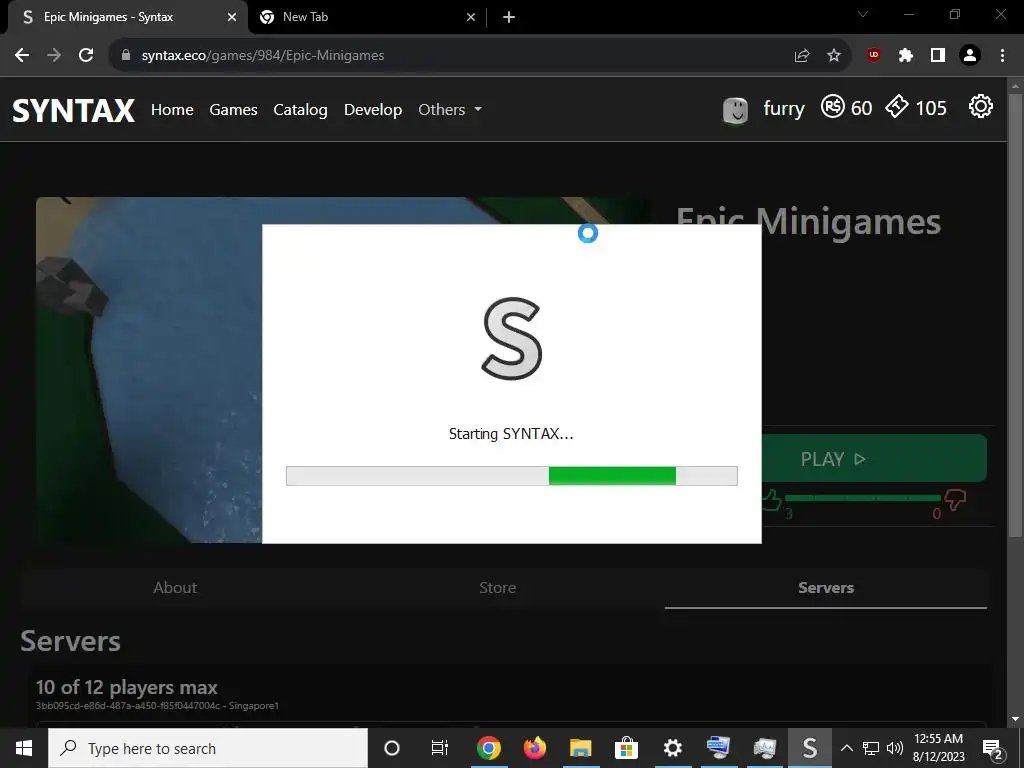Viewport: 1024px width, 768px height.
Task: Bookmark the page with star icon
Action: click(834, 56)
